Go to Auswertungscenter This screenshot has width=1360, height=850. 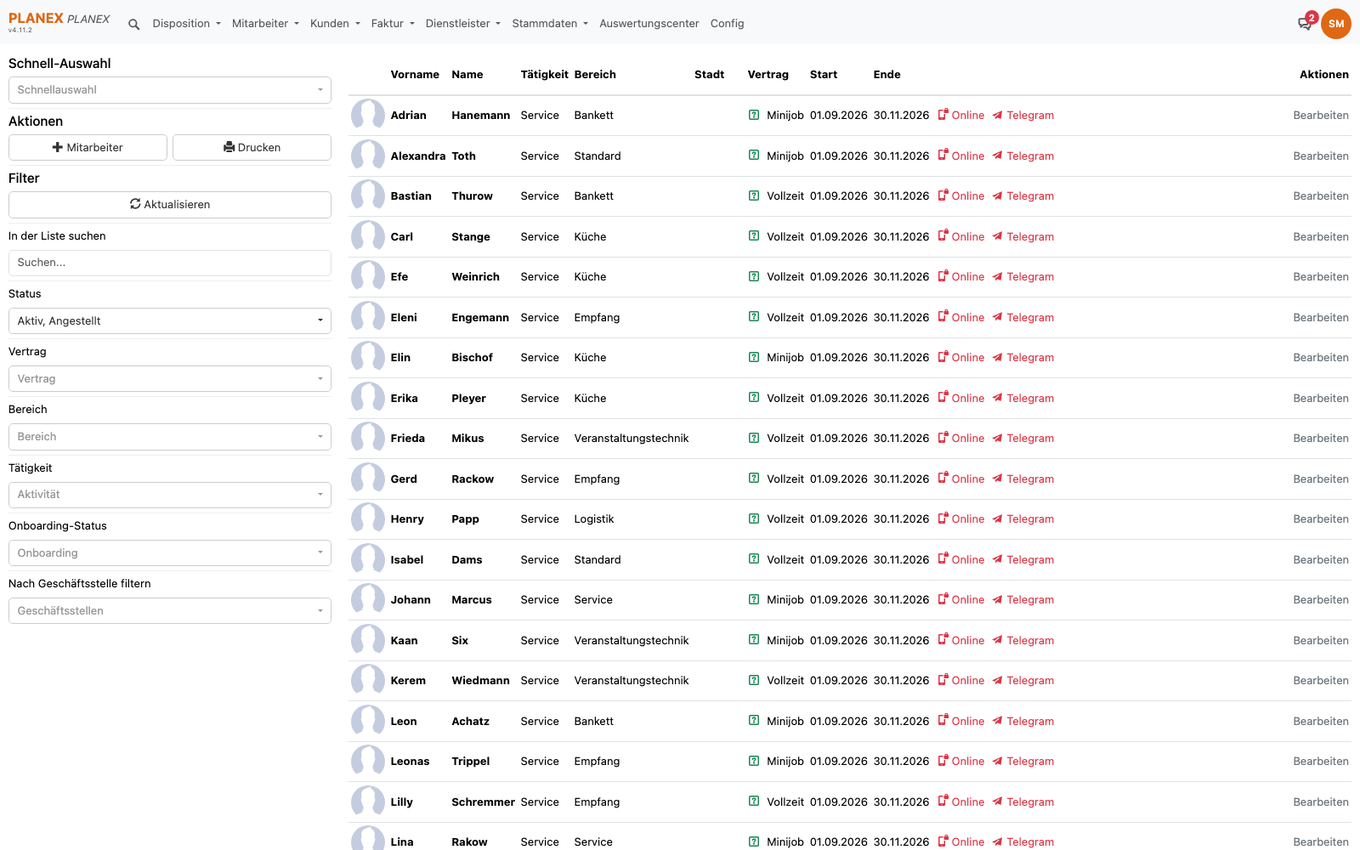coord(649,24)
